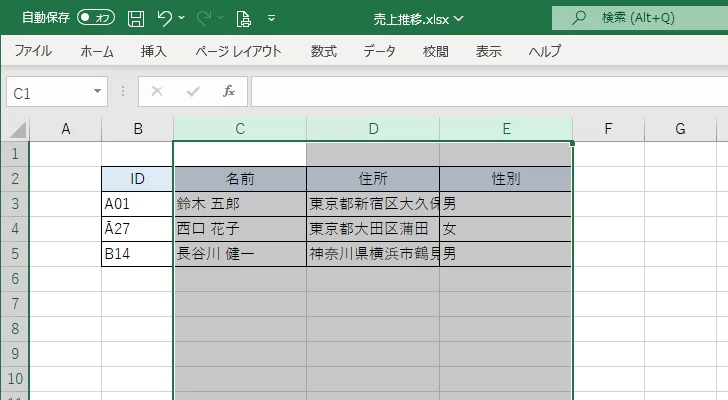Select row 6 header
Image resolution: width=728 pixels, height=400 pixels.
(15, 279)
